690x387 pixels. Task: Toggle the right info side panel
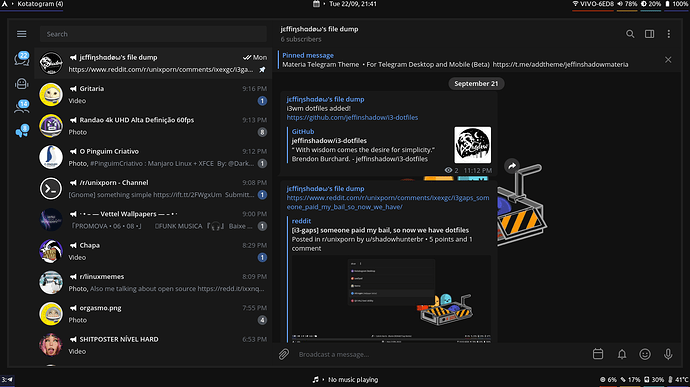click(x=650, y=34)
